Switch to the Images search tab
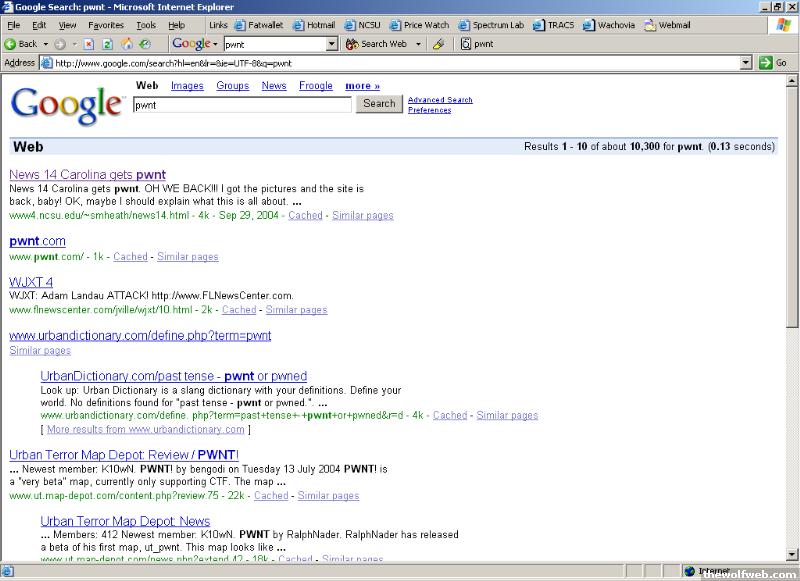Viewport: 800px width, 581px height. (187, 86)
